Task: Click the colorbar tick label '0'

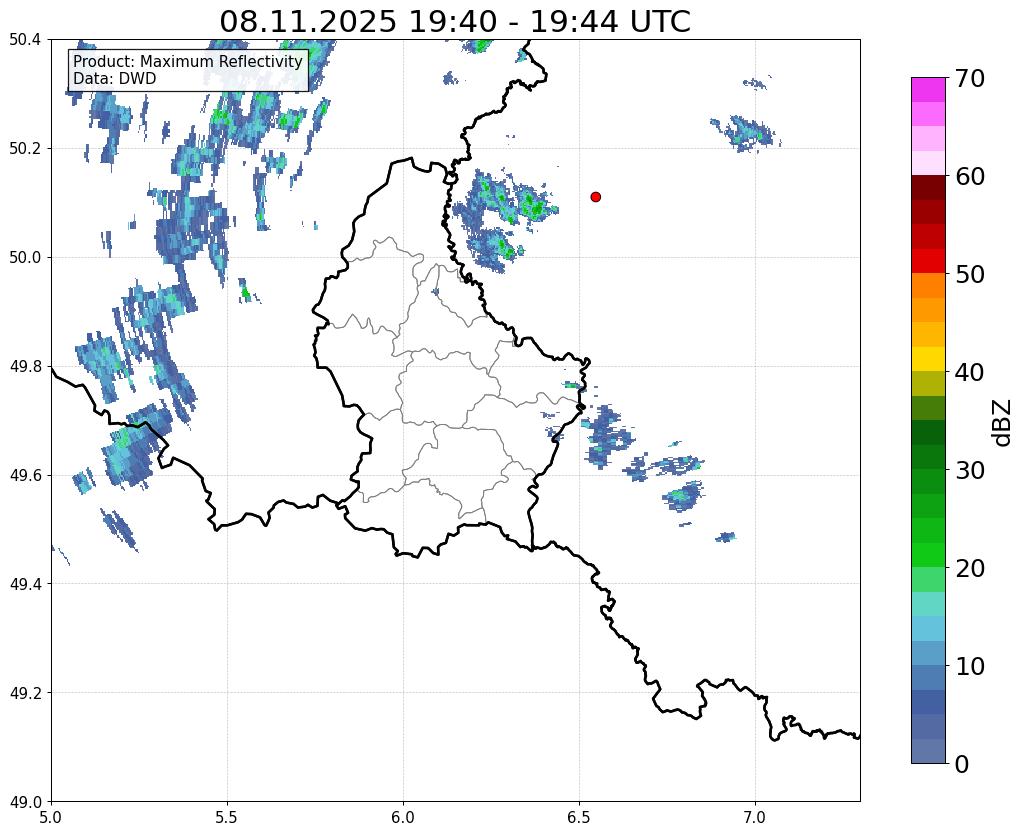Action: 962,764
